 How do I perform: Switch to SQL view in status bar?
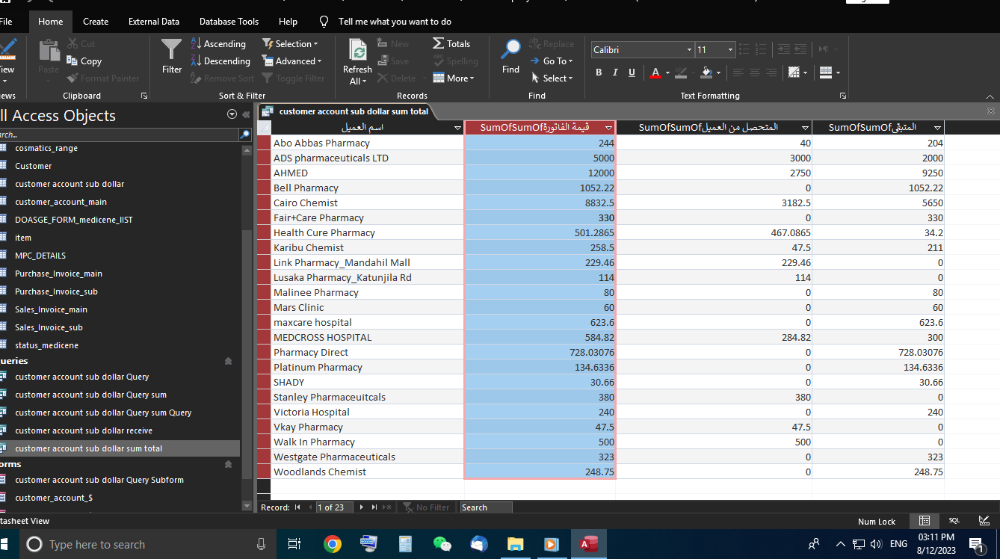click(x=954, y=521)
